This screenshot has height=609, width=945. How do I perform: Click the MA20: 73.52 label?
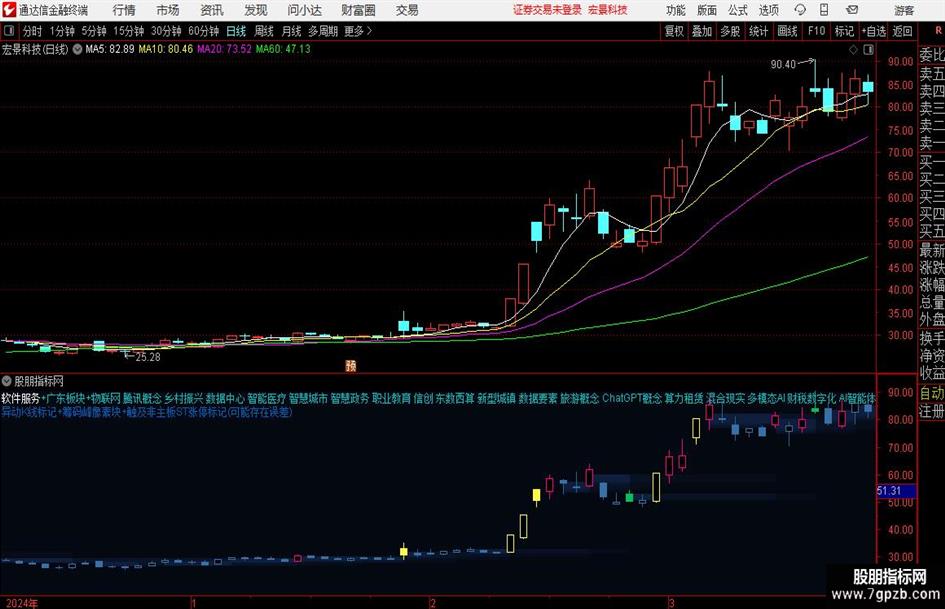click(x=224, y=49)
